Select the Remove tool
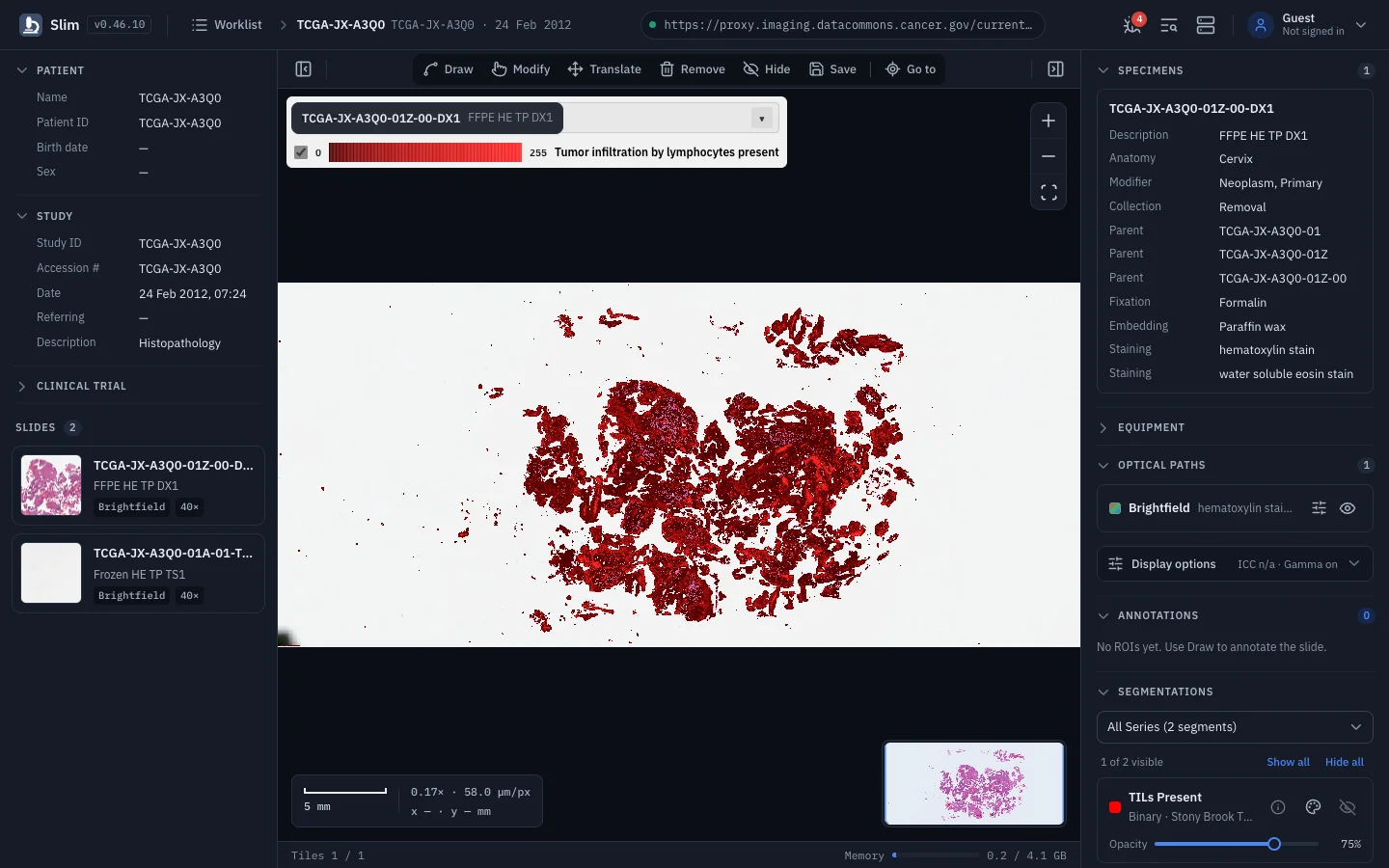Screen dimensions: 1389x868 point(693,69)
